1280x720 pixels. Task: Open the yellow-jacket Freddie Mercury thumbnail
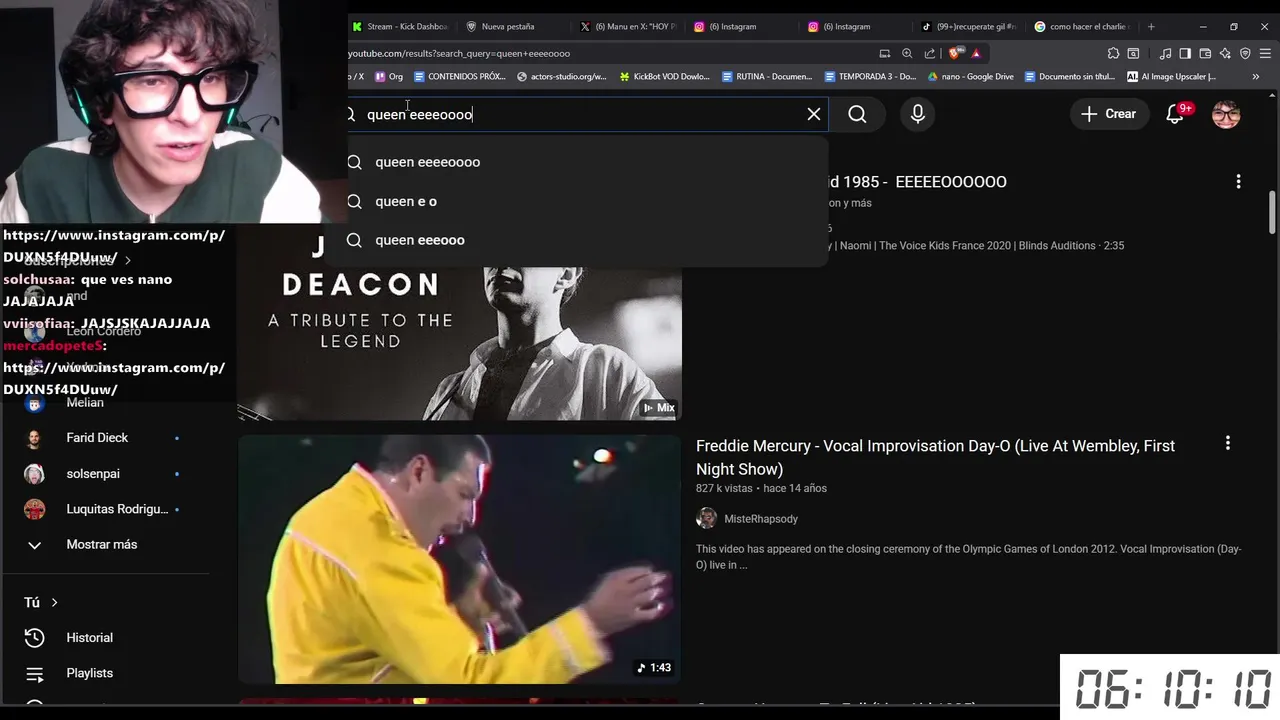(x=459, y=559)
